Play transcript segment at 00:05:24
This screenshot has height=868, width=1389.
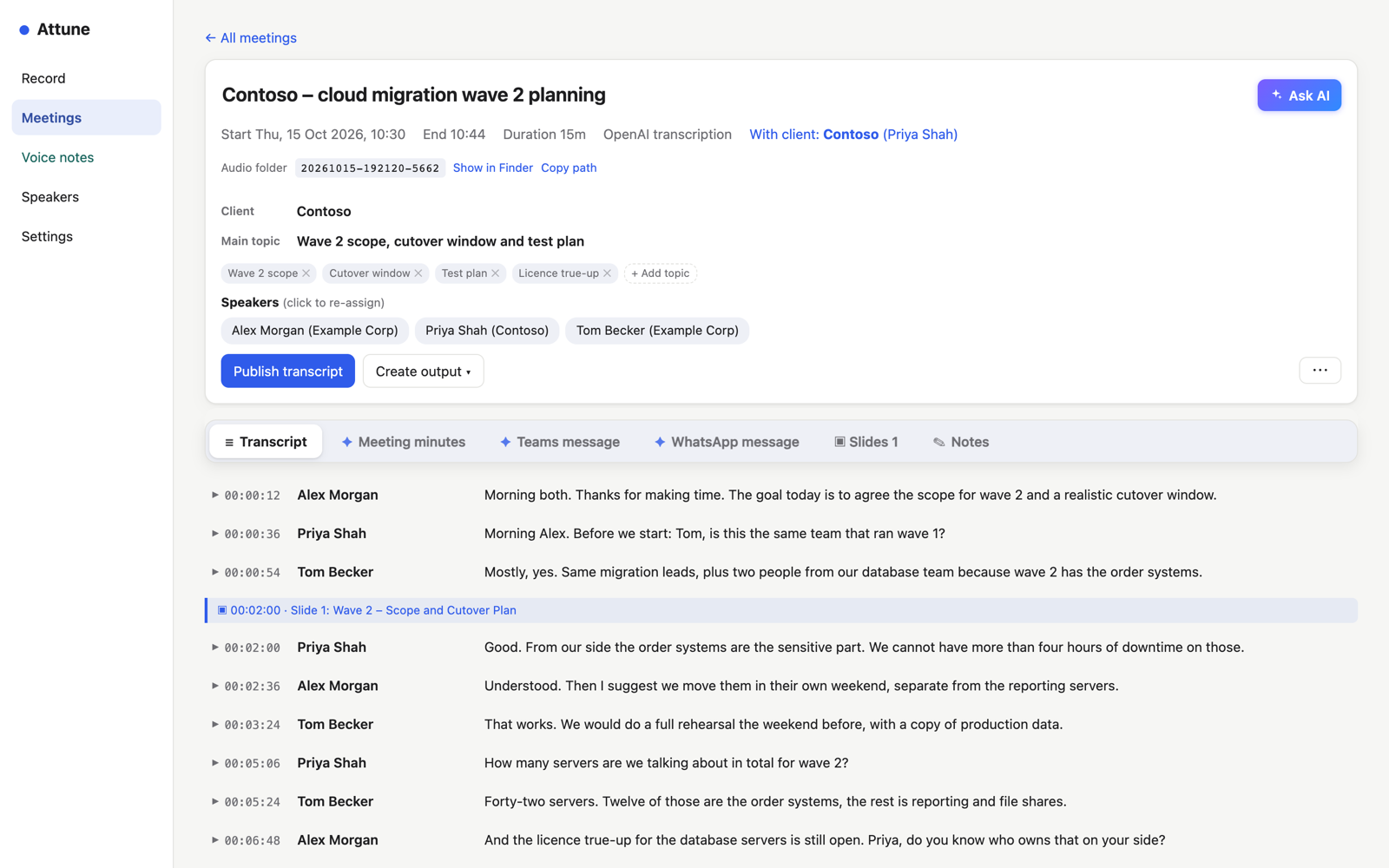pos(214,801)
